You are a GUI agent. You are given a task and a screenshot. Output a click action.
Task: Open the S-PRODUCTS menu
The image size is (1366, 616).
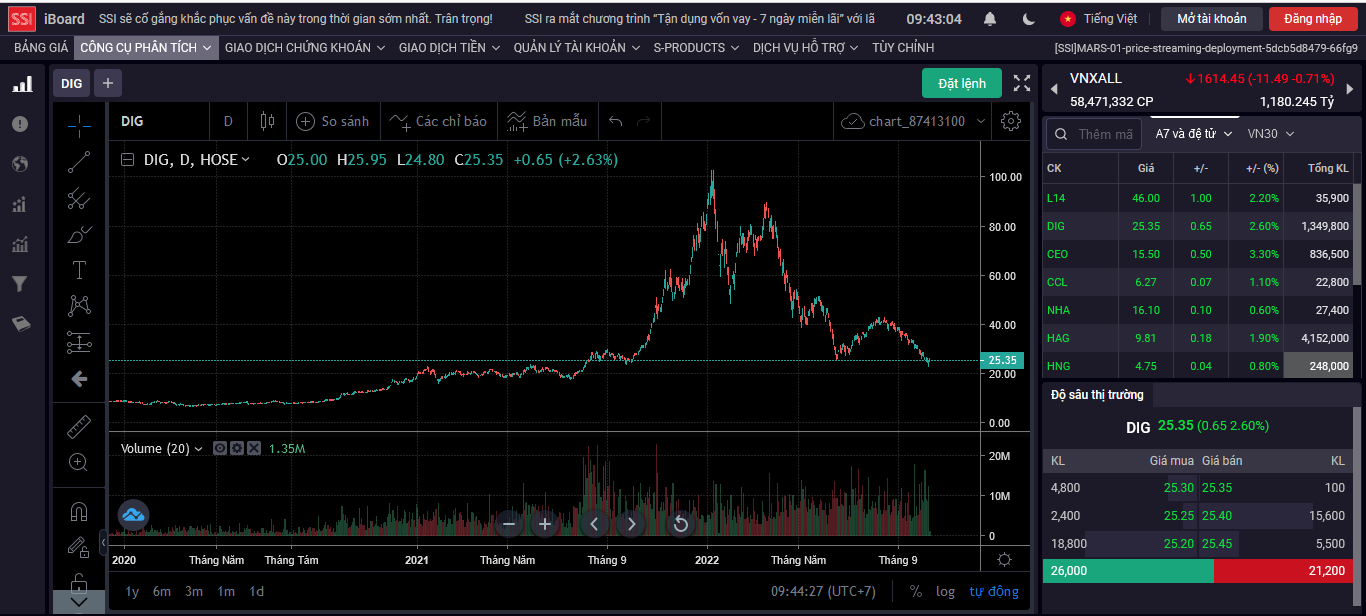[x=696, y=48]
